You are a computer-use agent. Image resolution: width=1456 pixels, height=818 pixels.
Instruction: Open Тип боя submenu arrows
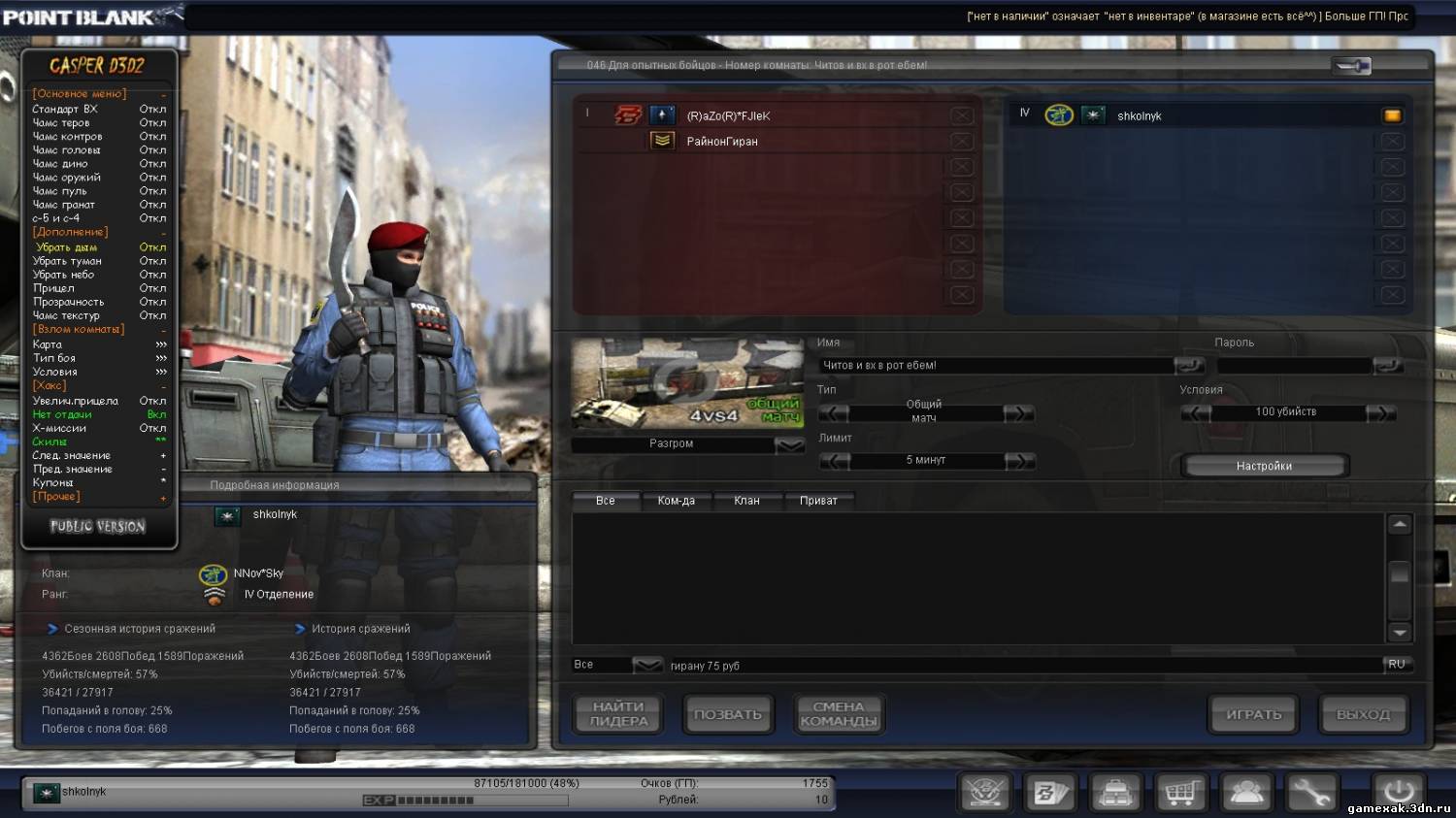161,358
